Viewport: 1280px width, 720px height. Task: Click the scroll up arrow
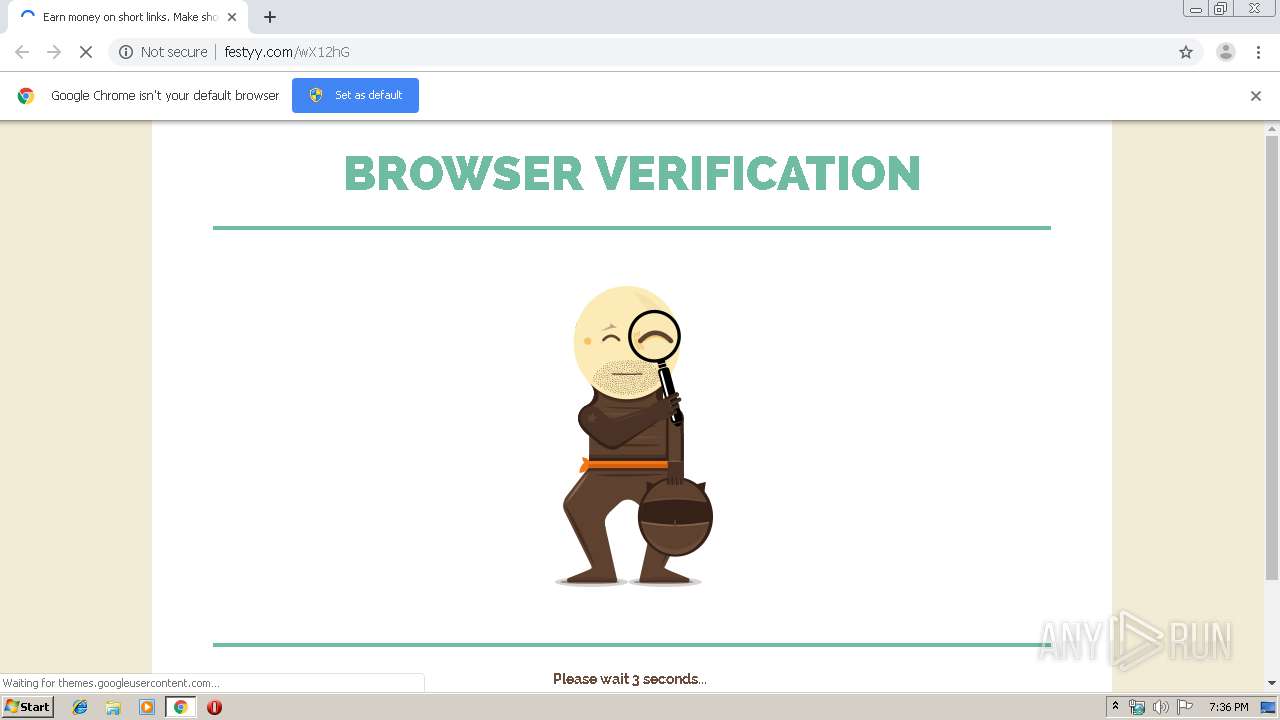(1272, 128)
